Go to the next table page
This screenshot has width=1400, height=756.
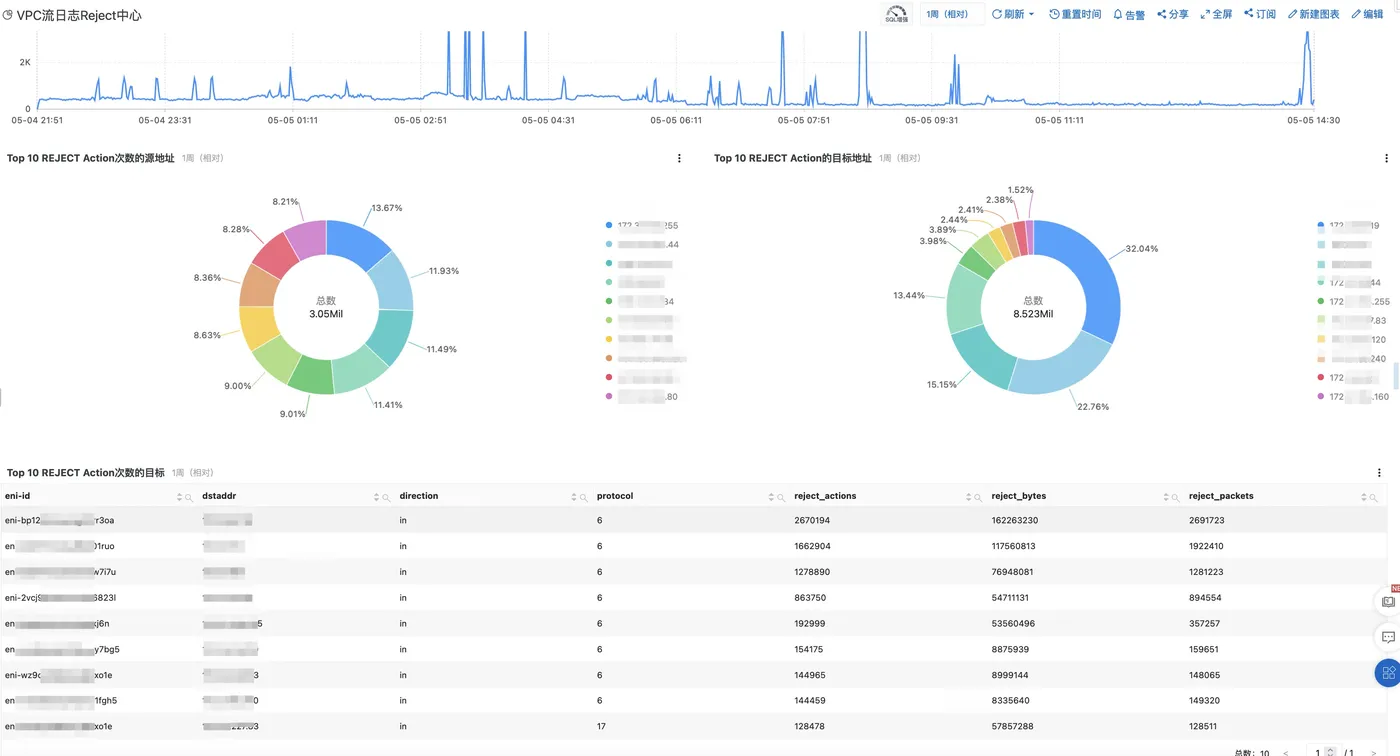pos(1374,752)
